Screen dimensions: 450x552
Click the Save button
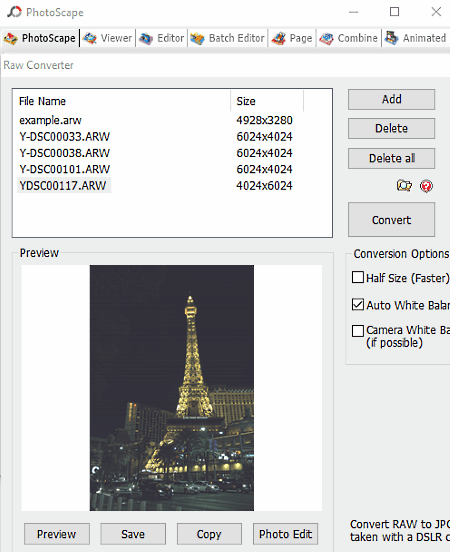pyautogui.click(x=133, y=534)
